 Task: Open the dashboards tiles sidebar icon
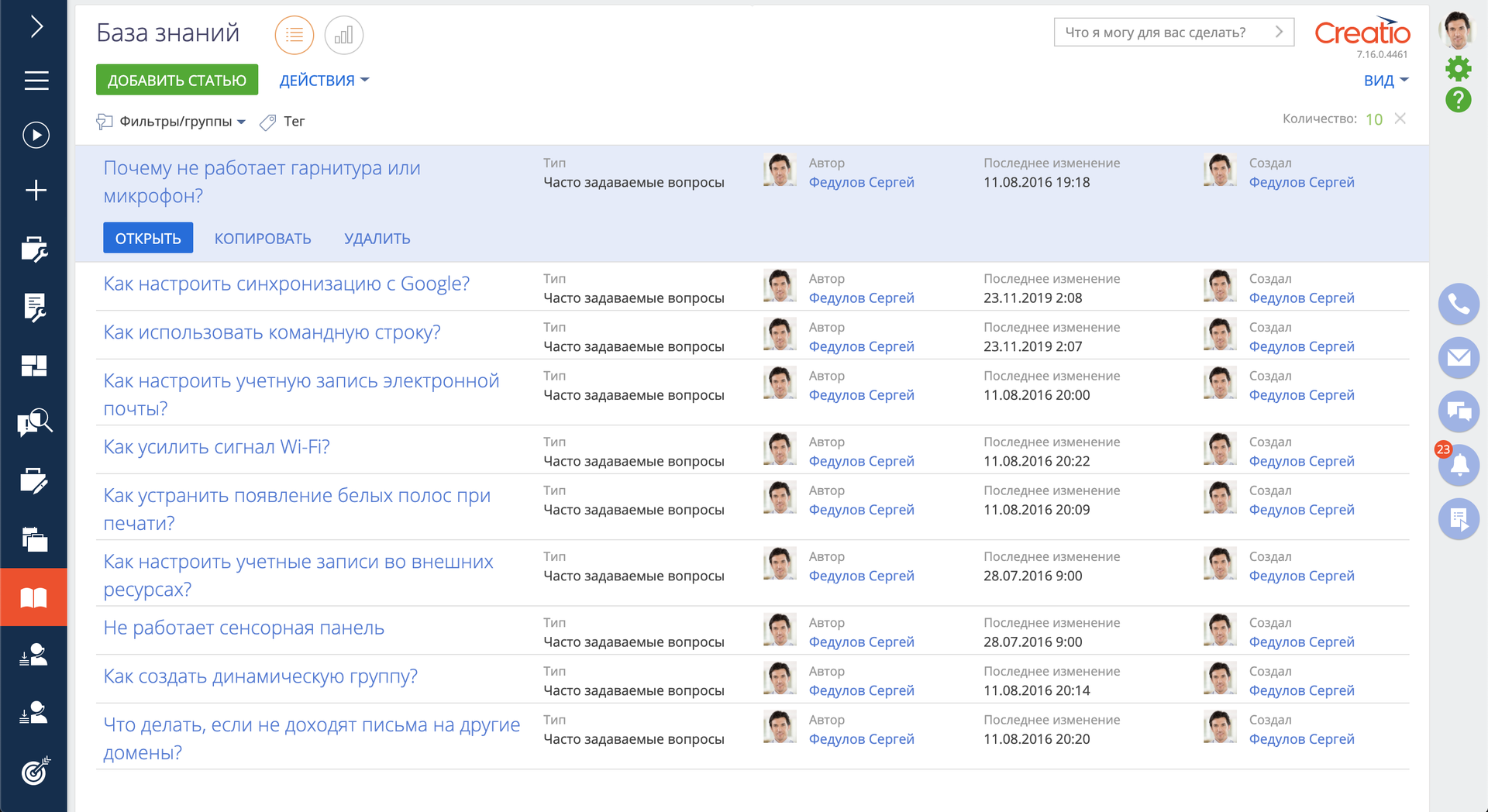(34, 366)
